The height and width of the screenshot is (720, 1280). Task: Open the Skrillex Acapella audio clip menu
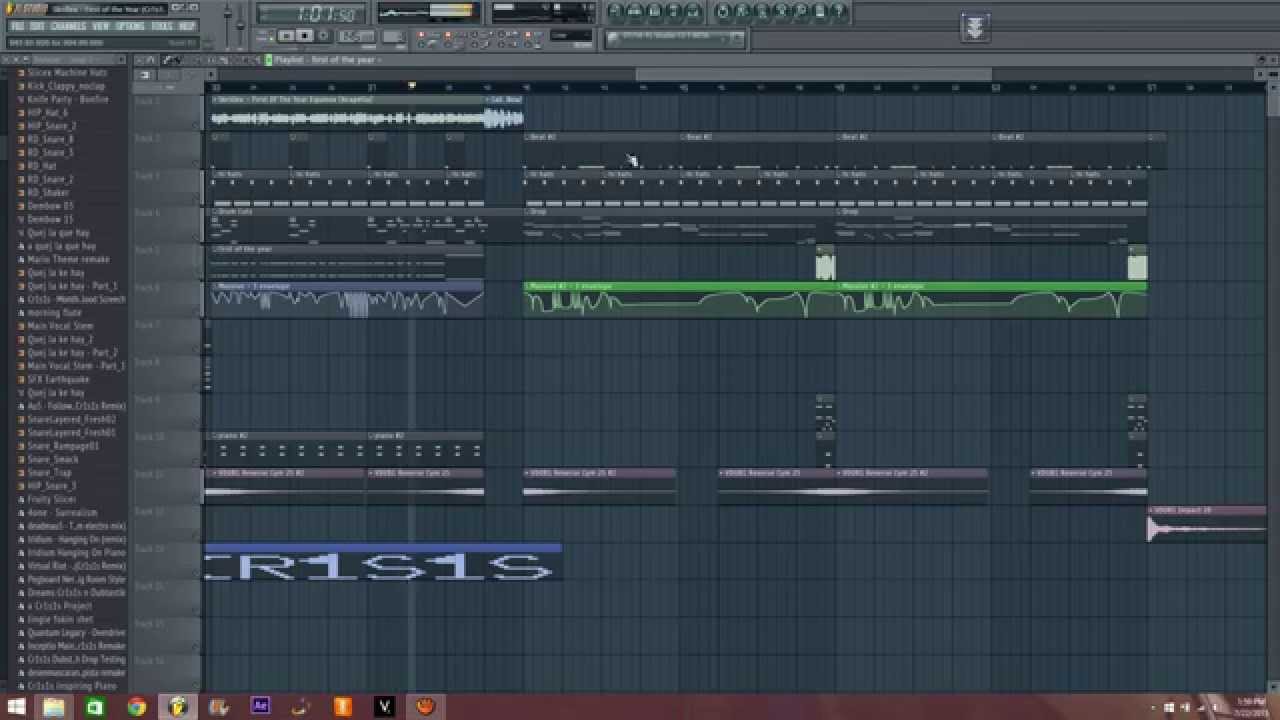[217, 99]
